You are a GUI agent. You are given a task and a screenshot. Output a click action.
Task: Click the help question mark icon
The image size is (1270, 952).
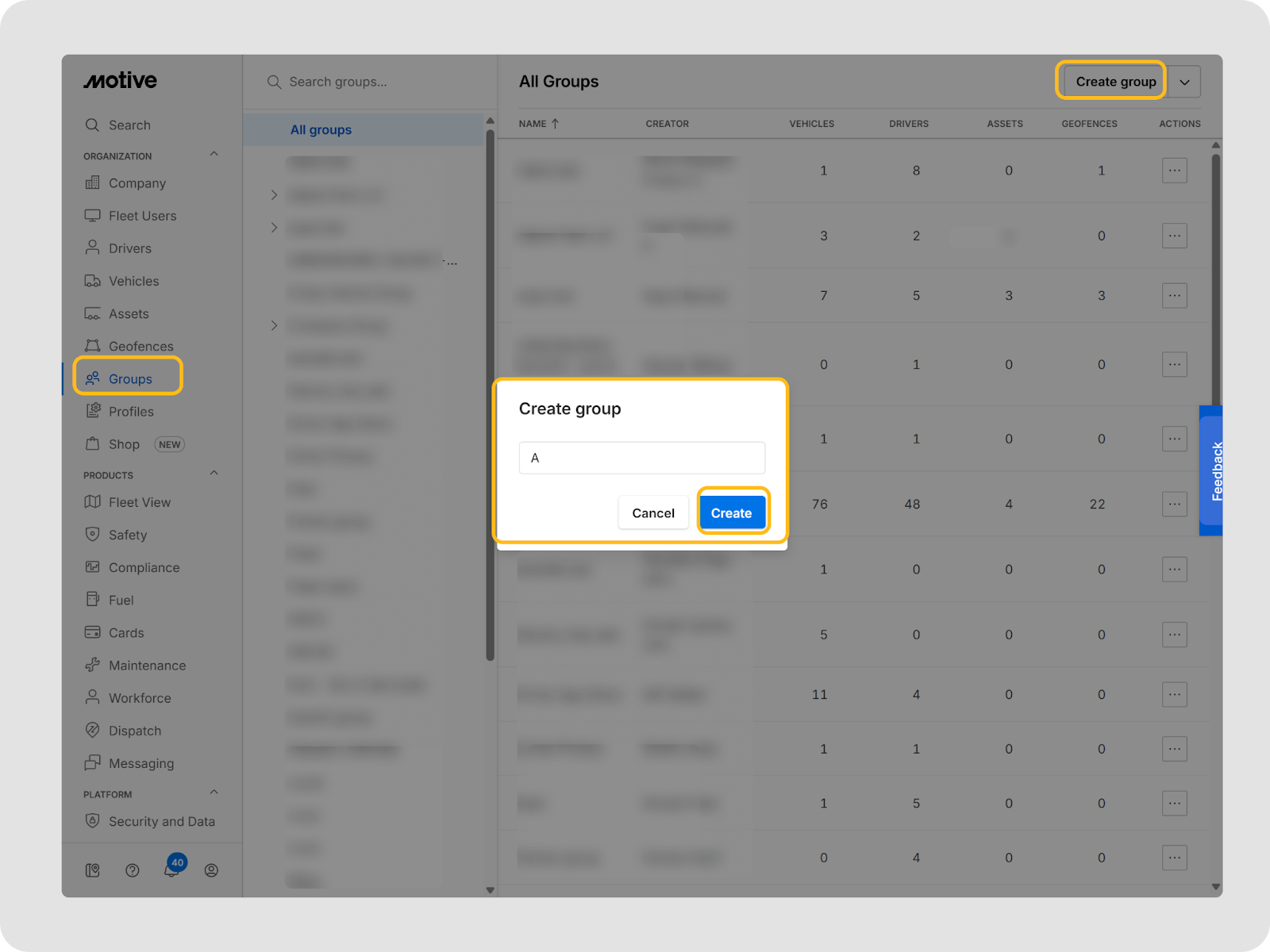click(x=133, y=870)
